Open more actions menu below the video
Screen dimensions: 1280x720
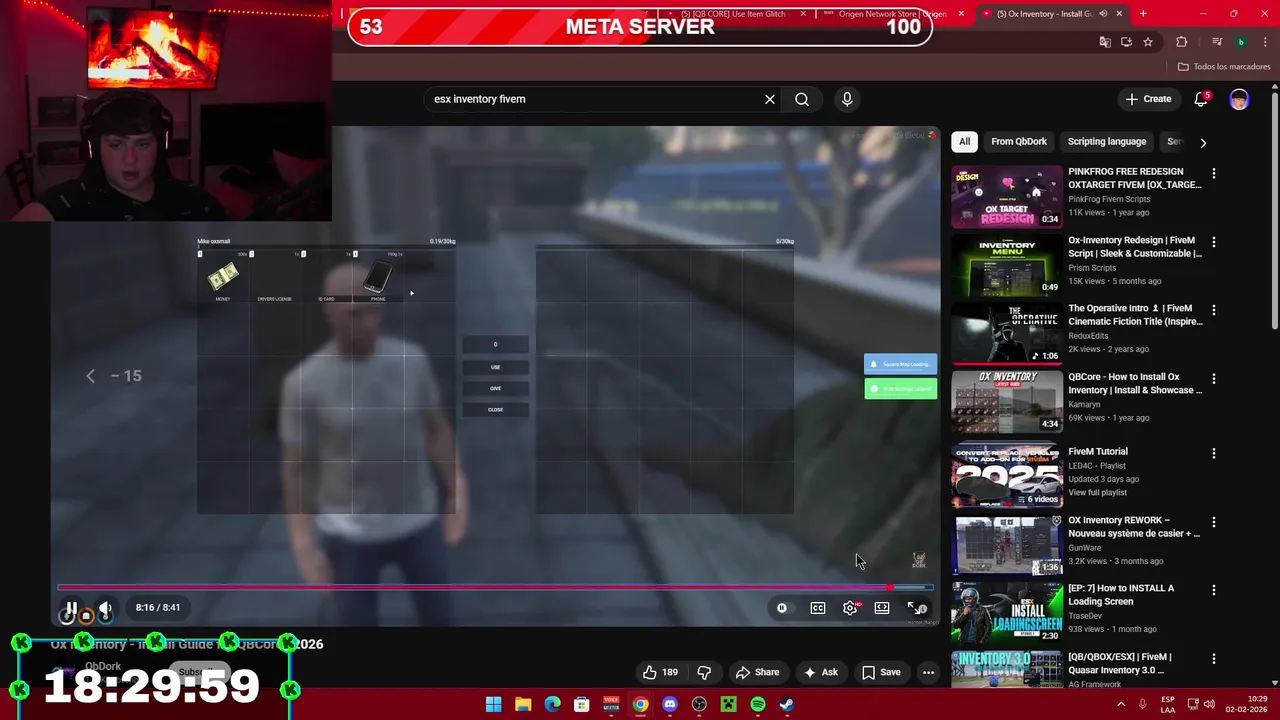pos(928,672)
